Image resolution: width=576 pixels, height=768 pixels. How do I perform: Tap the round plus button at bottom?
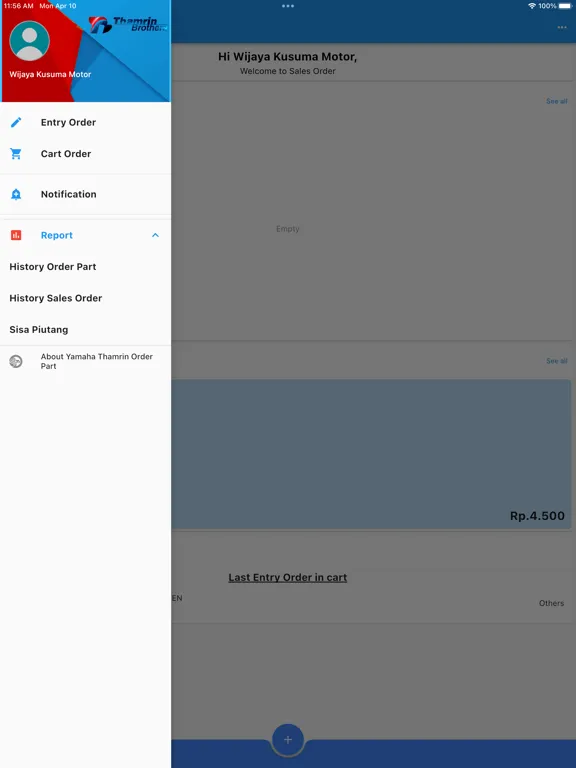(288, 740)
